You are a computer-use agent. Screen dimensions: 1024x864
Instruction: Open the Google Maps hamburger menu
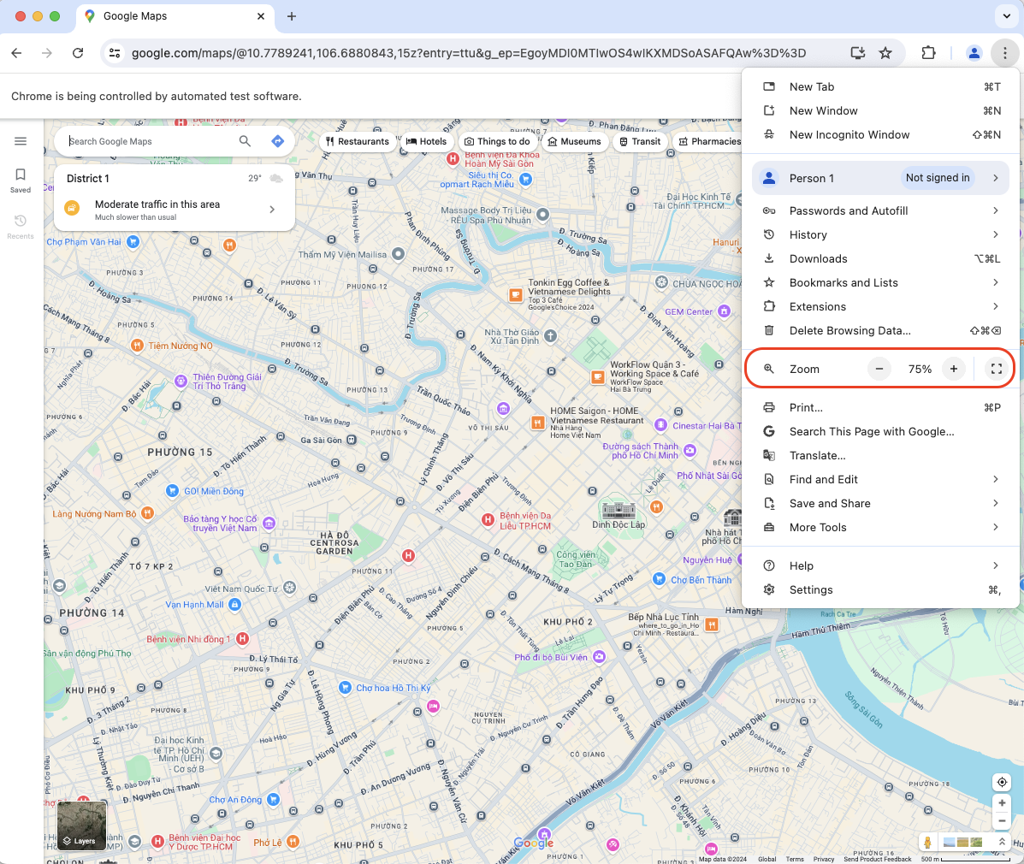20,141
